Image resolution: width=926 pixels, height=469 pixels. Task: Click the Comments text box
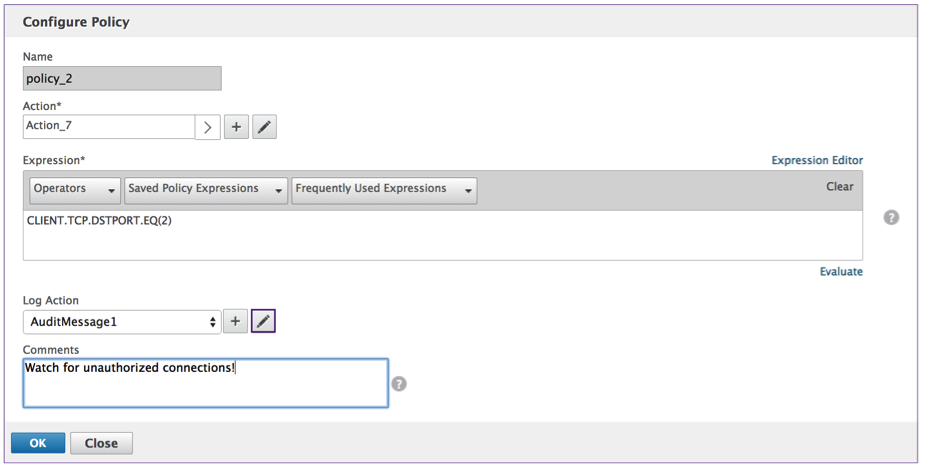click(x=205, y=383)
